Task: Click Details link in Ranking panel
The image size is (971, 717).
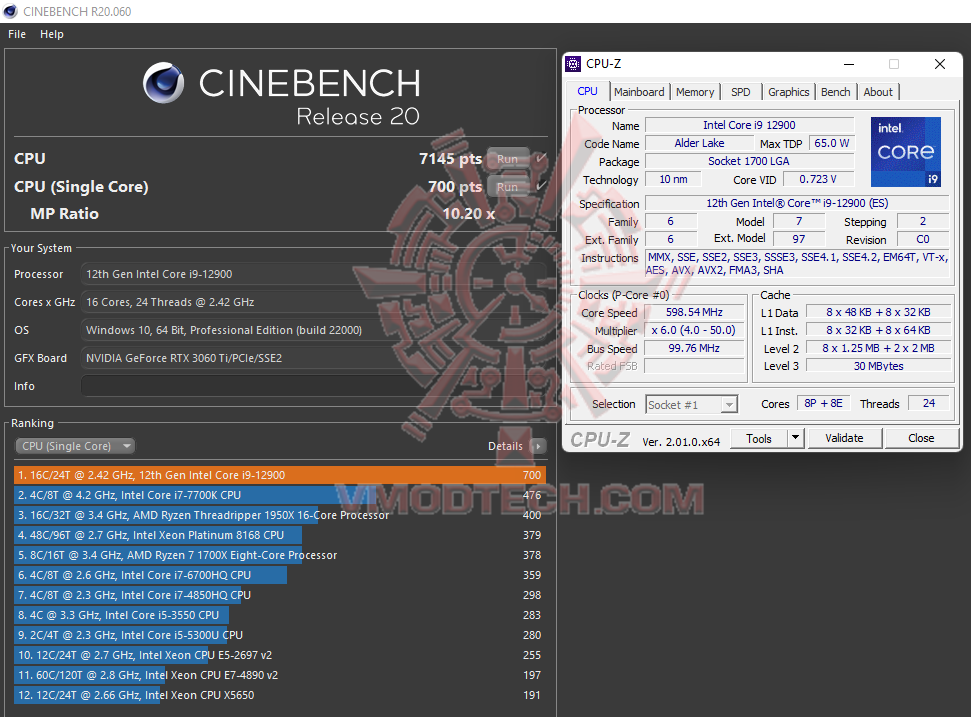Action: [x=505, y=446]
